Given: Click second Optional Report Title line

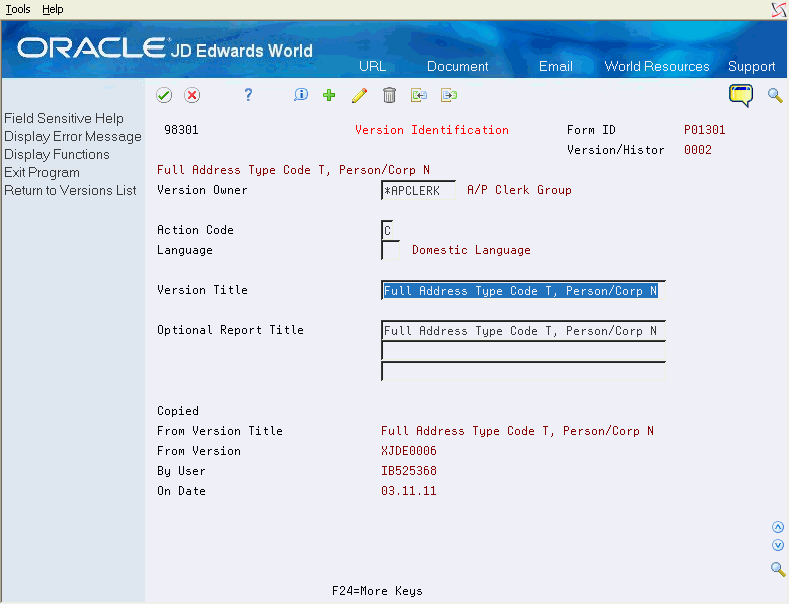Looking at the screenshot, I should (523, 351).
